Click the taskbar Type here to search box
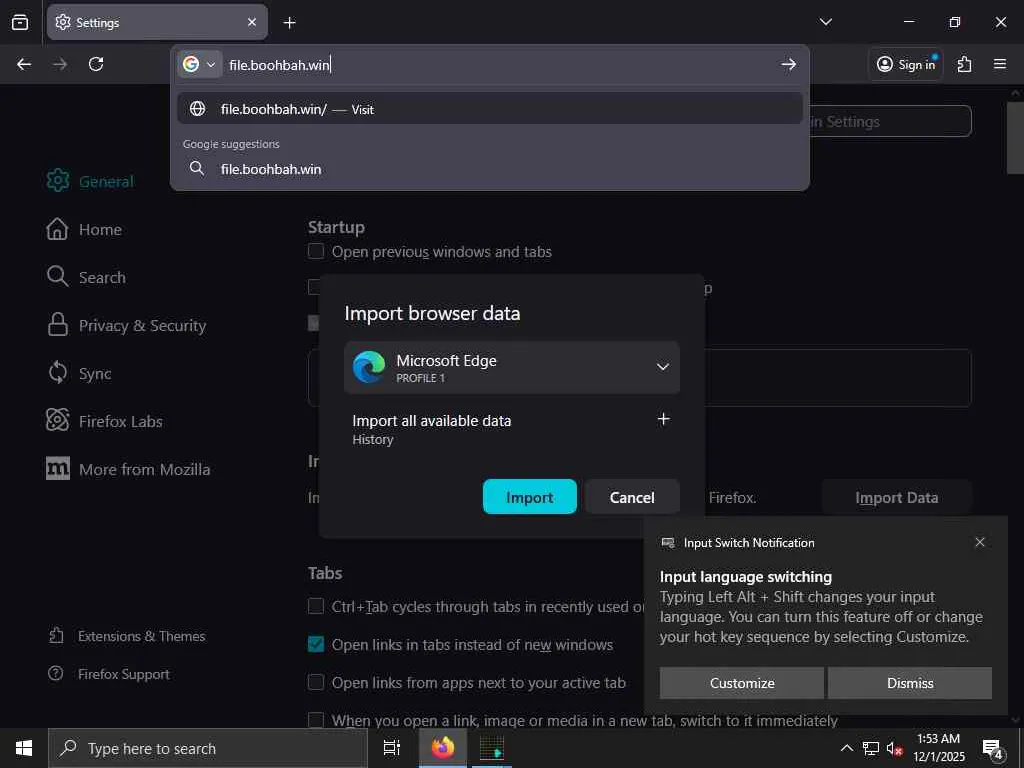This screenshot has width=1024, height=768. [x=208, y=748]
